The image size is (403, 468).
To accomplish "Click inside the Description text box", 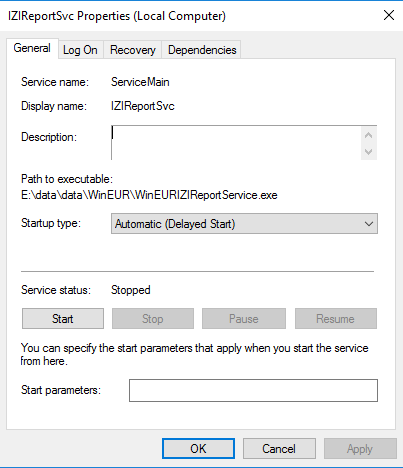I will coord(236,143).
